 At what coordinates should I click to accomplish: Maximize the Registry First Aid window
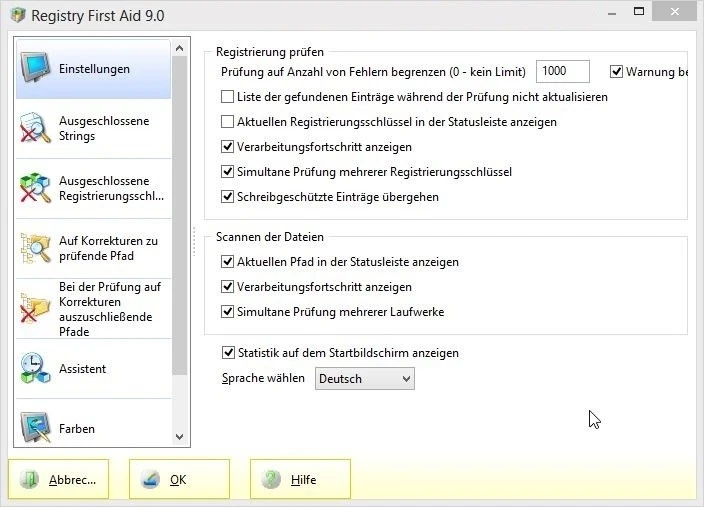pos(638,12)
